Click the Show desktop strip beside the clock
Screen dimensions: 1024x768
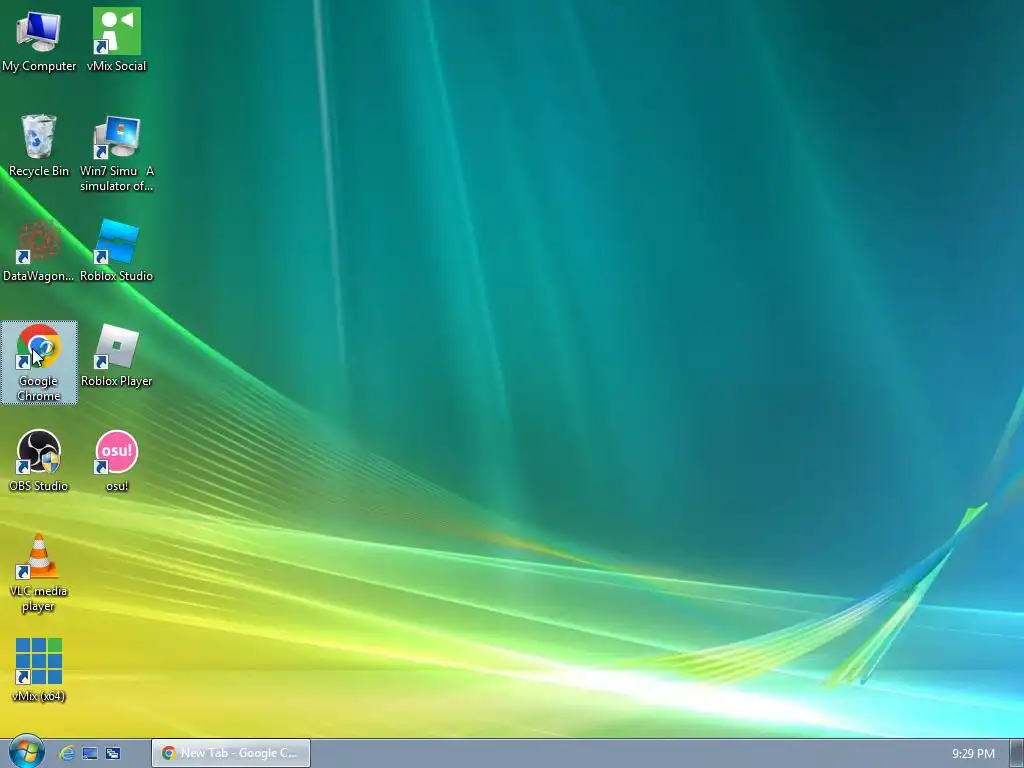point(1017,754)
